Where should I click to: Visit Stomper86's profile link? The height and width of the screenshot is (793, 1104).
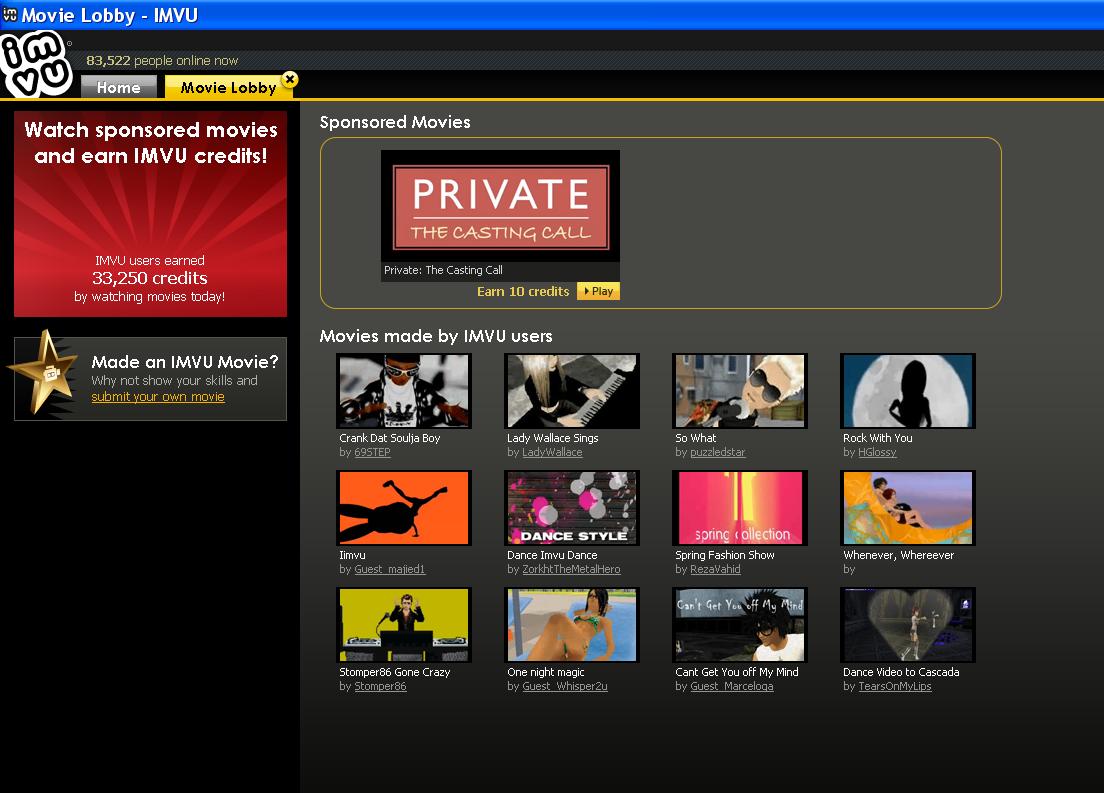(380, 686)
